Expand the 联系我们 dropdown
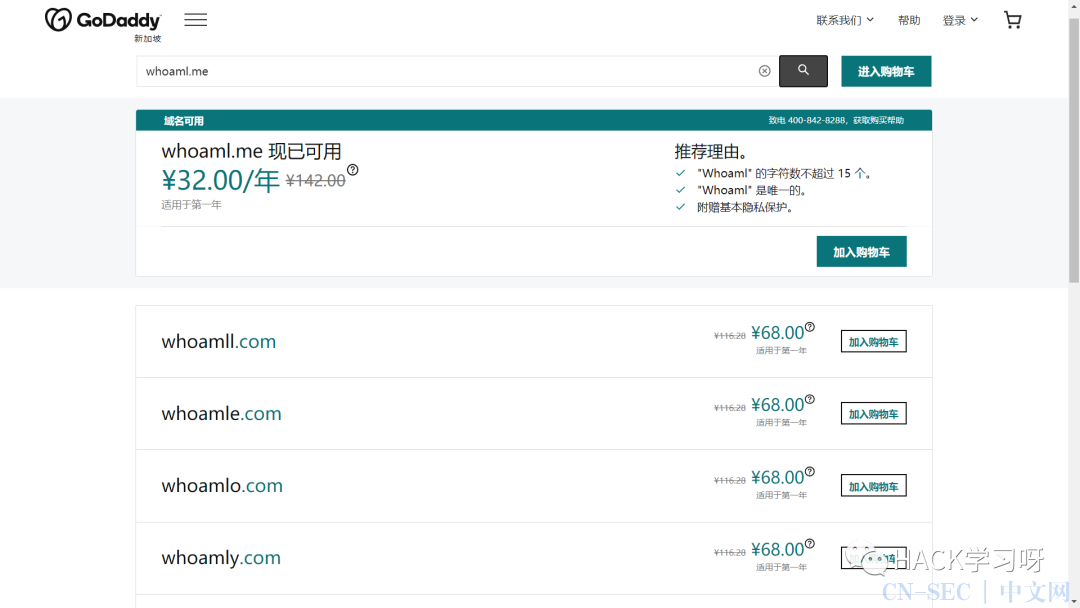This screenshot has width=1080, height=608. (845, 20)
